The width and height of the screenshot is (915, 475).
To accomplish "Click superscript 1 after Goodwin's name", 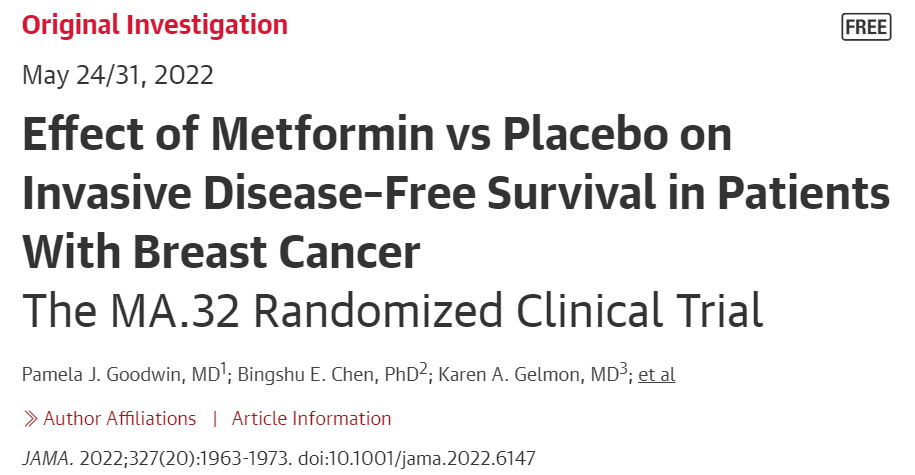I will pos(223,369).
